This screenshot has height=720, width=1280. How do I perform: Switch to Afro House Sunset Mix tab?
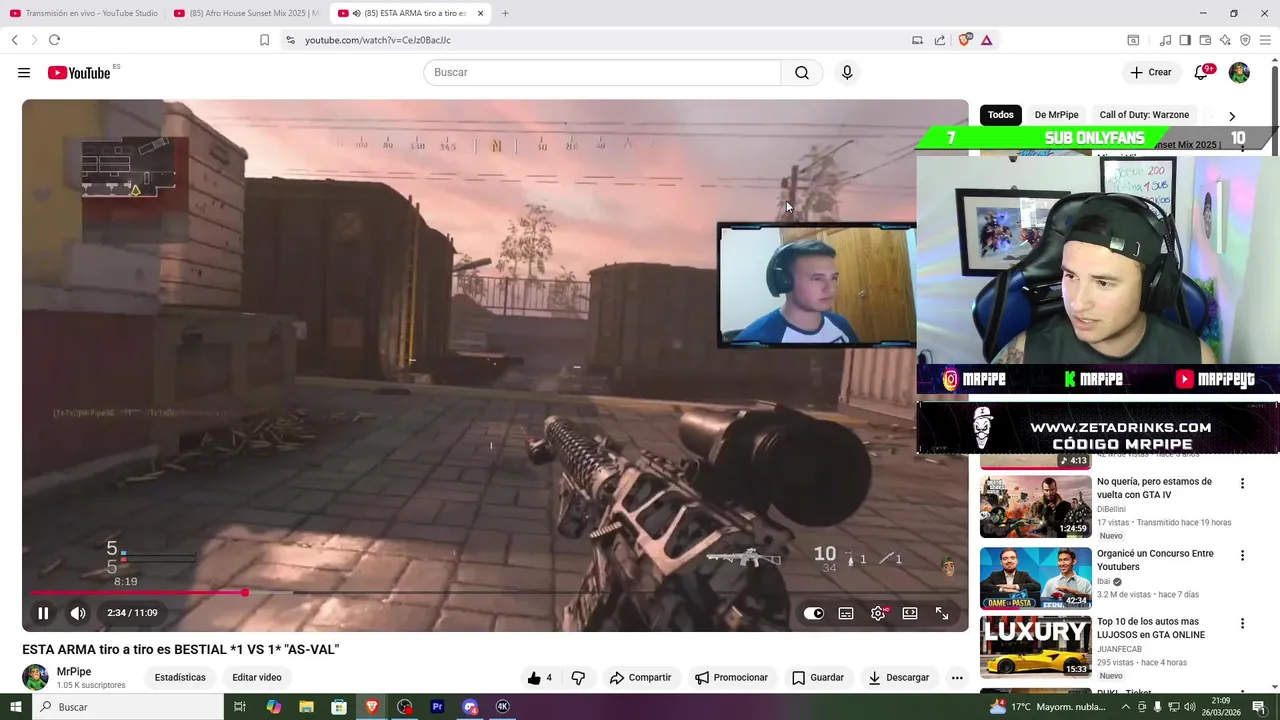(246, 13)
